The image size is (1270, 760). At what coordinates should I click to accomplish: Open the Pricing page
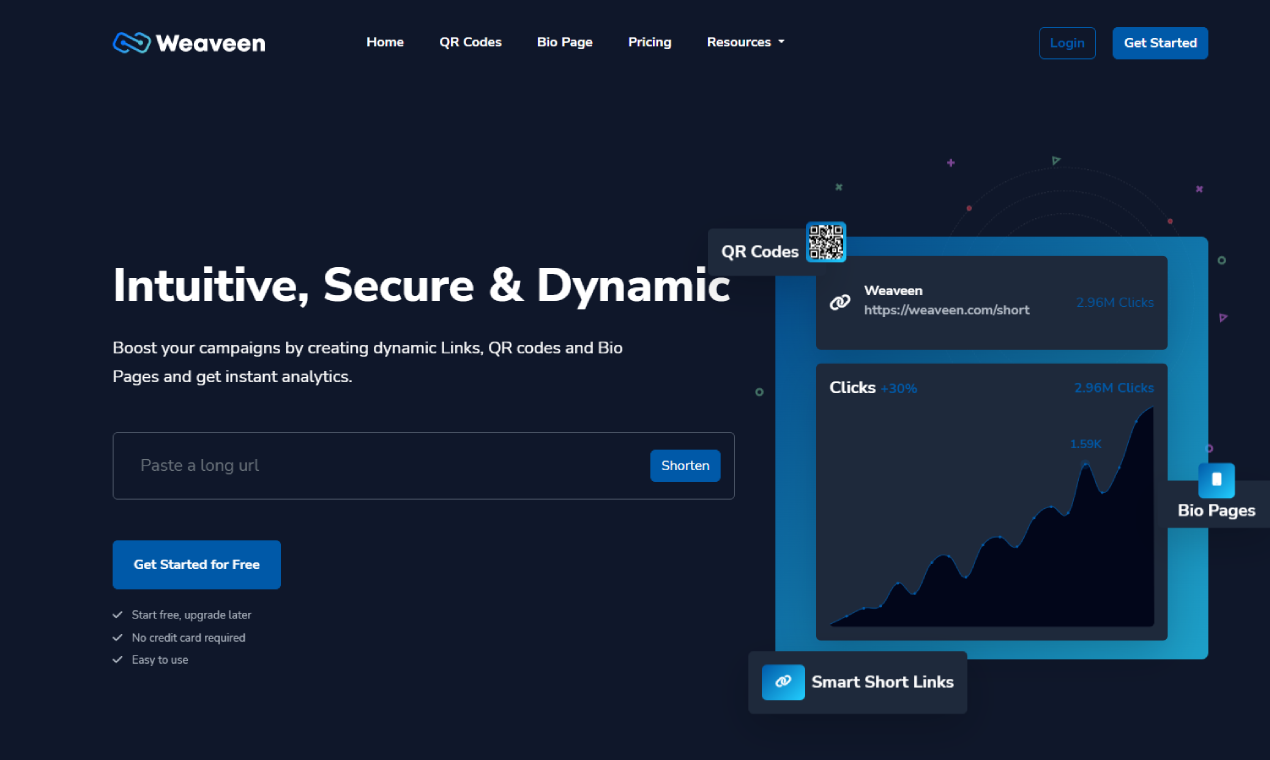[x=650, y=42]
